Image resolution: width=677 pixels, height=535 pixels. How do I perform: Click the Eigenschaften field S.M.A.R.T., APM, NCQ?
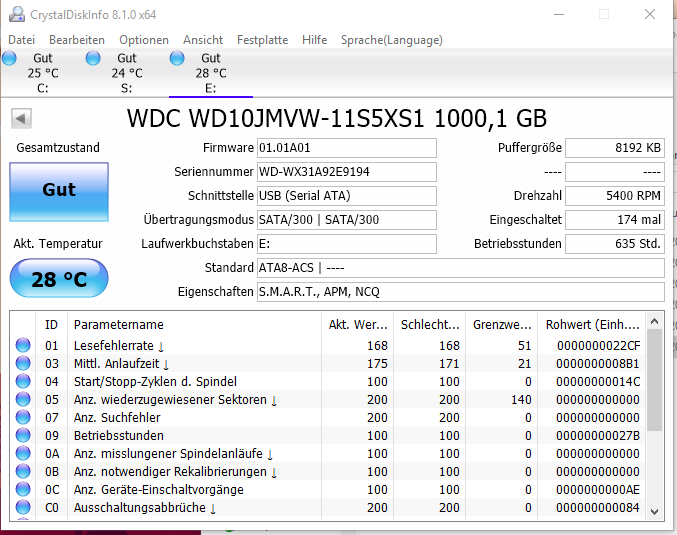[x=461, y=292]
